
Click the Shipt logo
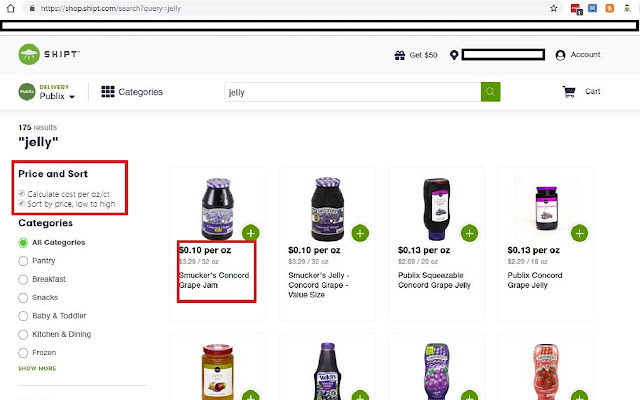coord(49,54)
